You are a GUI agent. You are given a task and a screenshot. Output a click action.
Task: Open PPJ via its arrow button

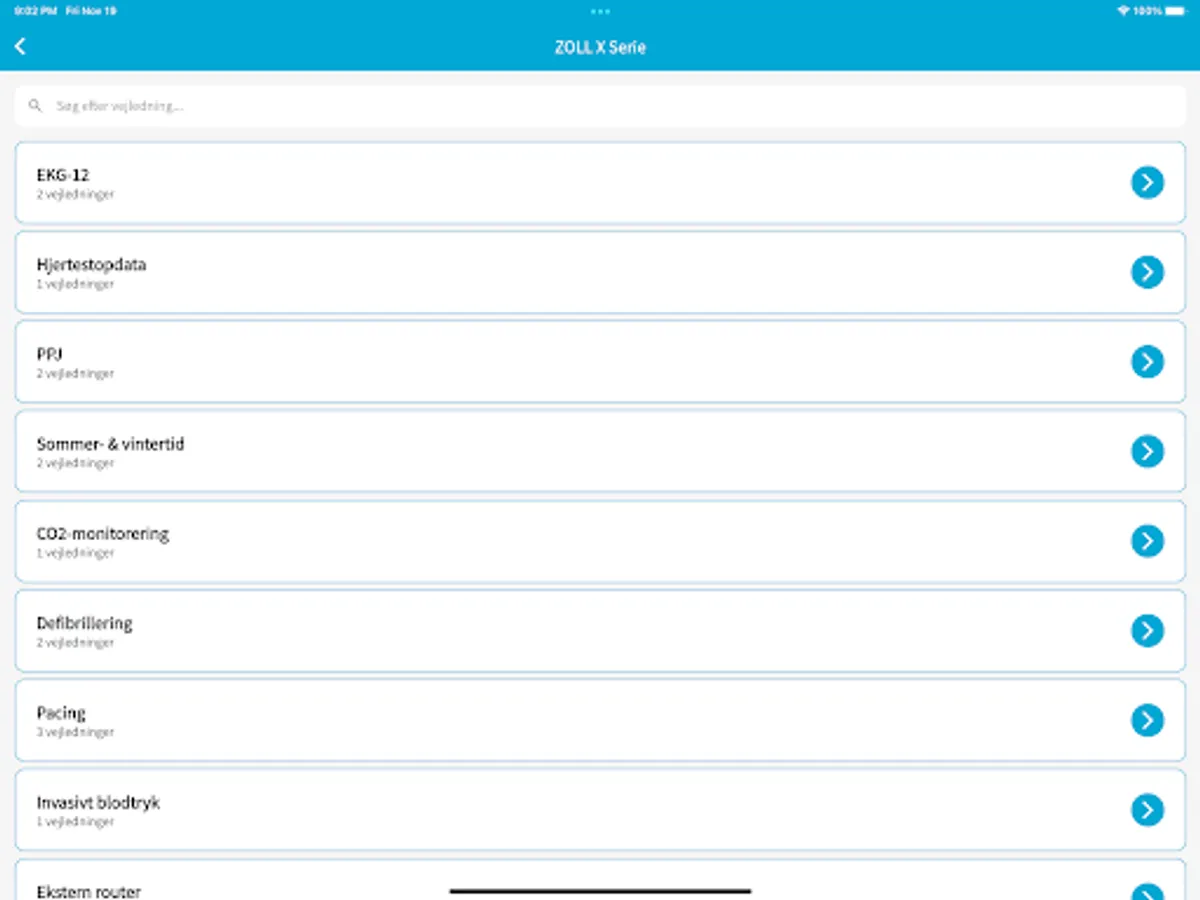point(1147,361)
